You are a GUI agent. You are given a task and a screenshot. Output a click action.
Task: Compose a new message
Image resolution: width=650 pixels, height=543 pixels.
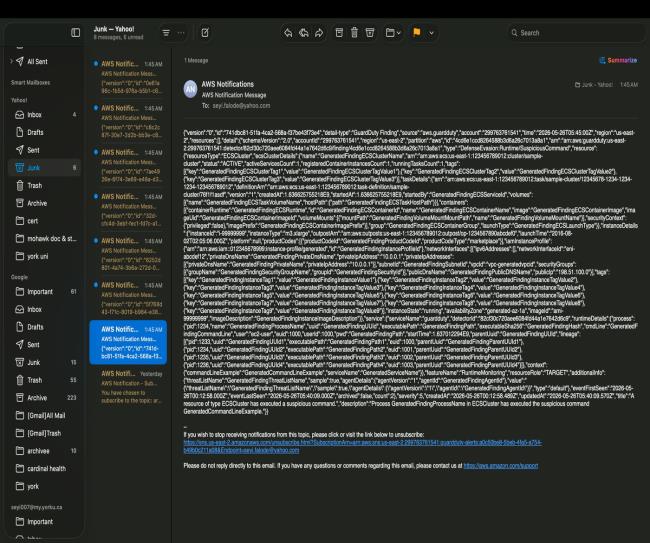pyautogui.click(x=205, y=32)
